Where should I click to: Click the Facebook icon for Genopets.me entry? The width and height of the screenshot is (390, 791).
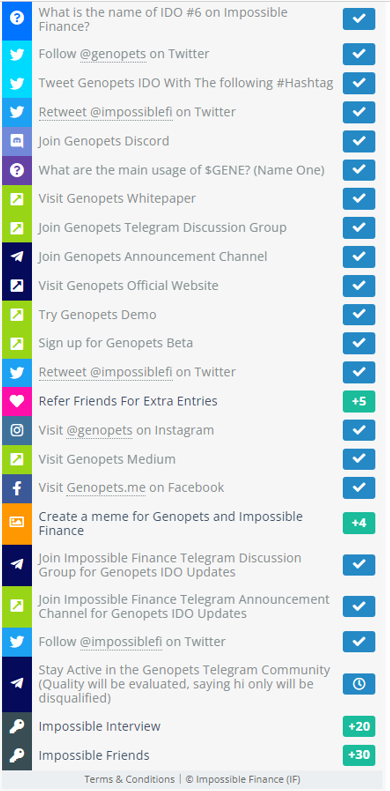click(17, 488)
